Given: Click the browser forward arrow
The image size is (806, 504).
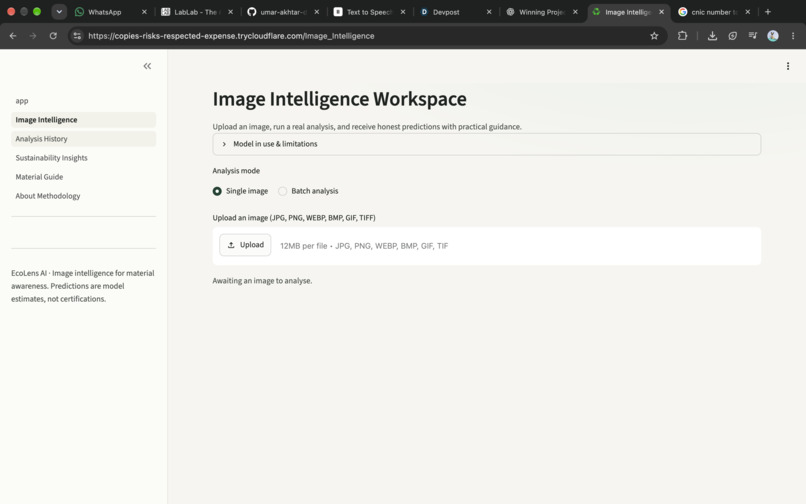Looking at the screenshot, I should point(33,36).
